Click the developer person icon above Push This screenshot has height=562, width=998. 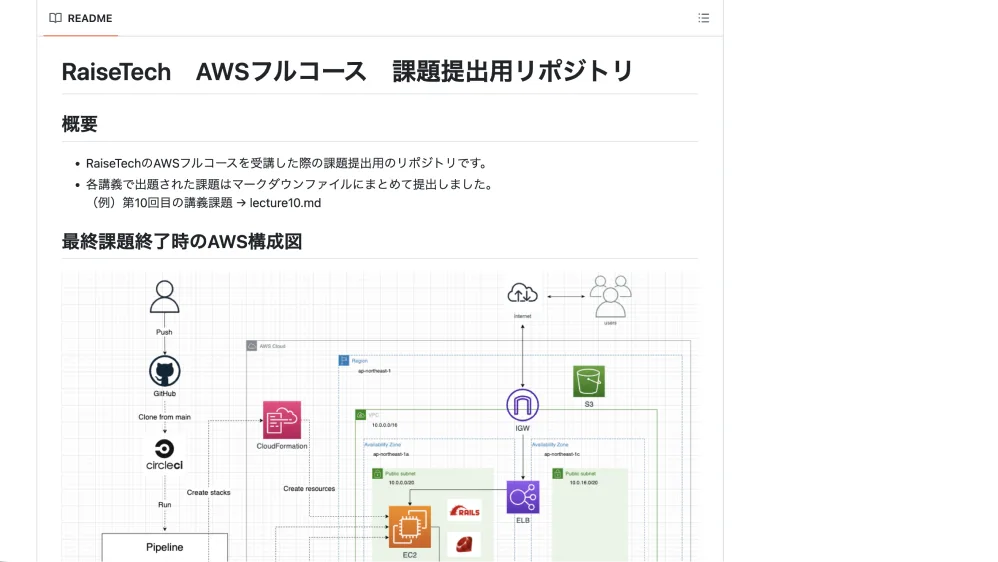pyautogui.click(x=164, y=297)
